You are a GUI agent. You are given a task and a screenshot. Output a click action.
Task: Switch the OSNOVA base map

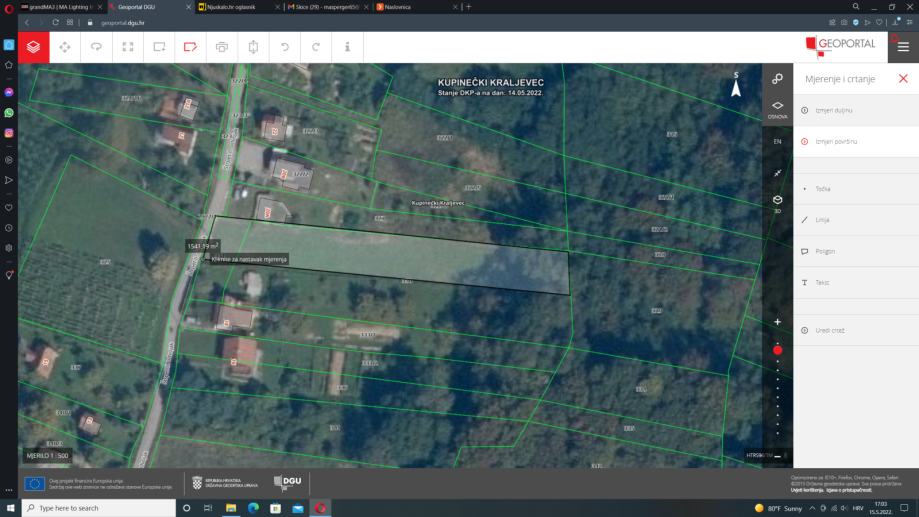click(777, 110)
